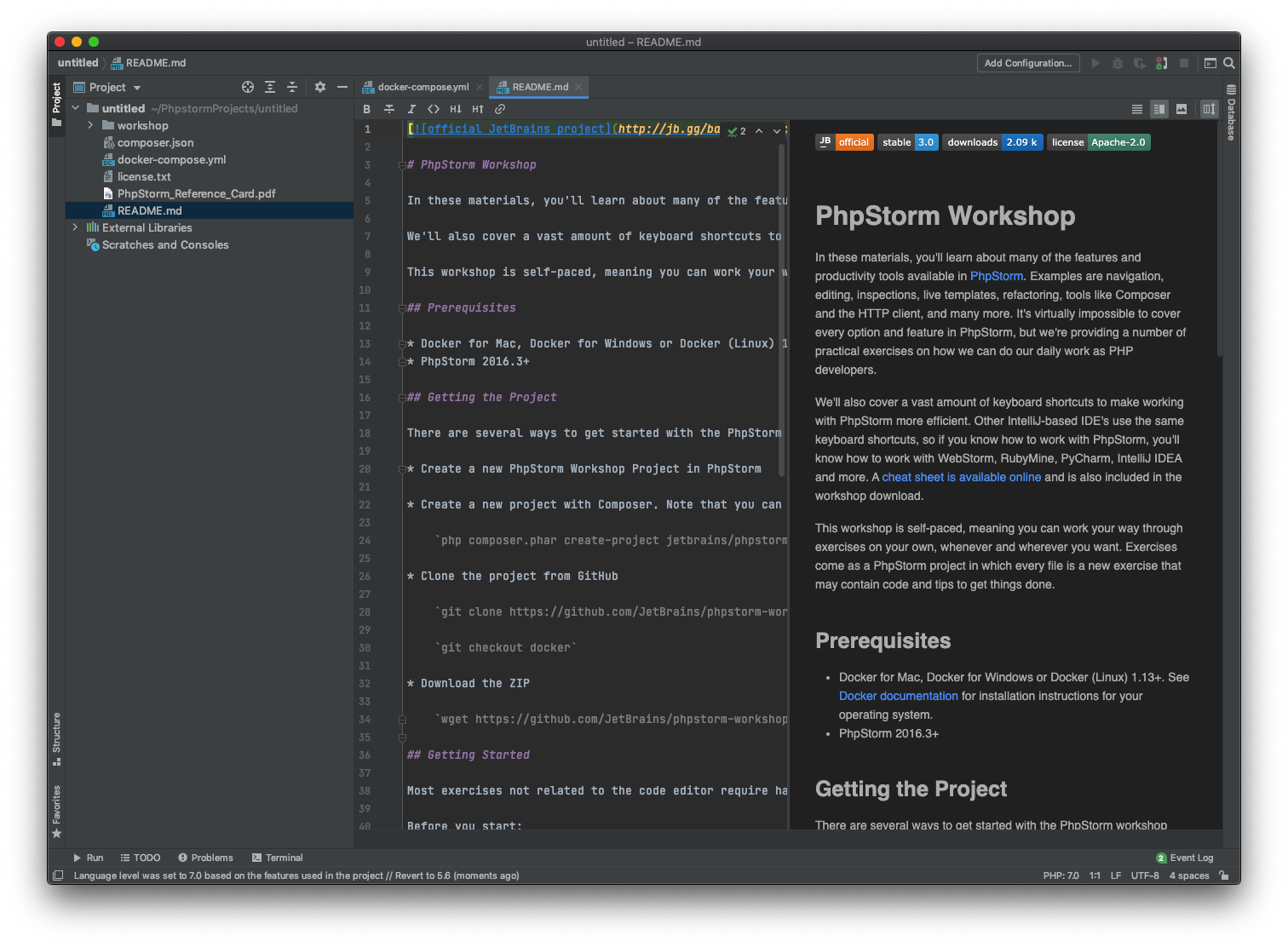Collapse the Getting the Project fold
This screenshot has width=1288, height=947.
click(402, 398)
